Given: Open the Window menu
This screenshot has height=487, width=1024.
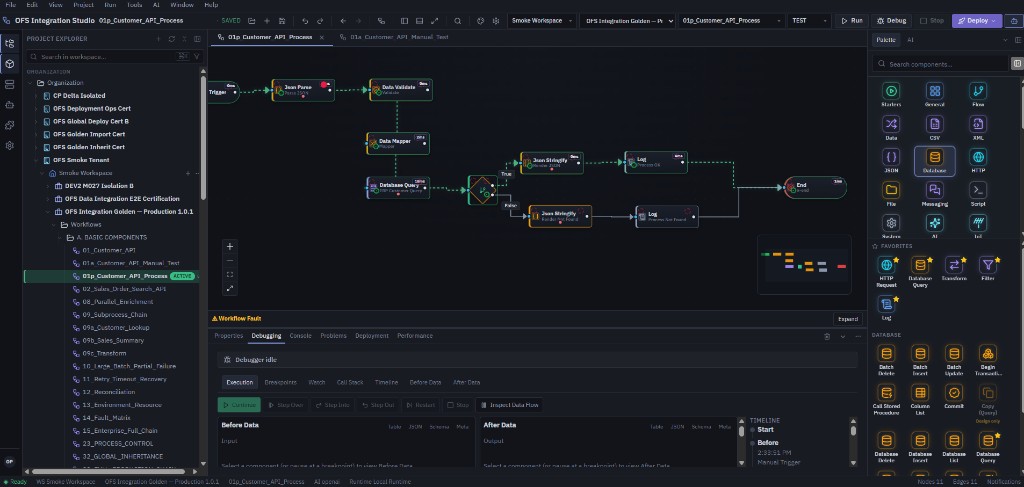Looking at the screenshot, I should point(182,5).
